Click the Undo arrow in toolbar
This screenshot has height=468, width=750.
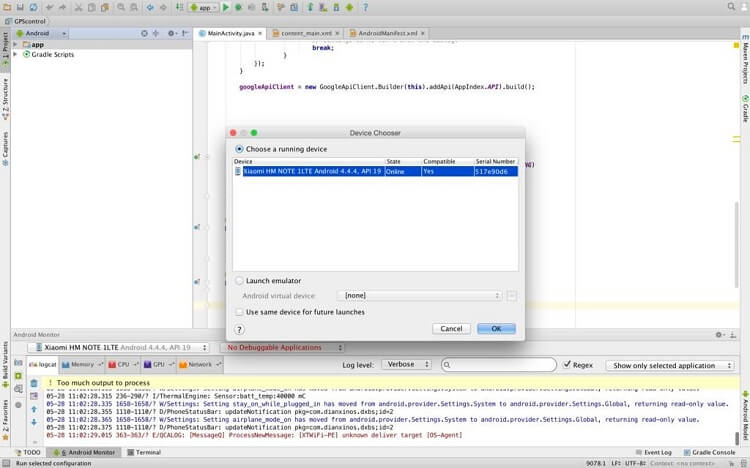49,7
